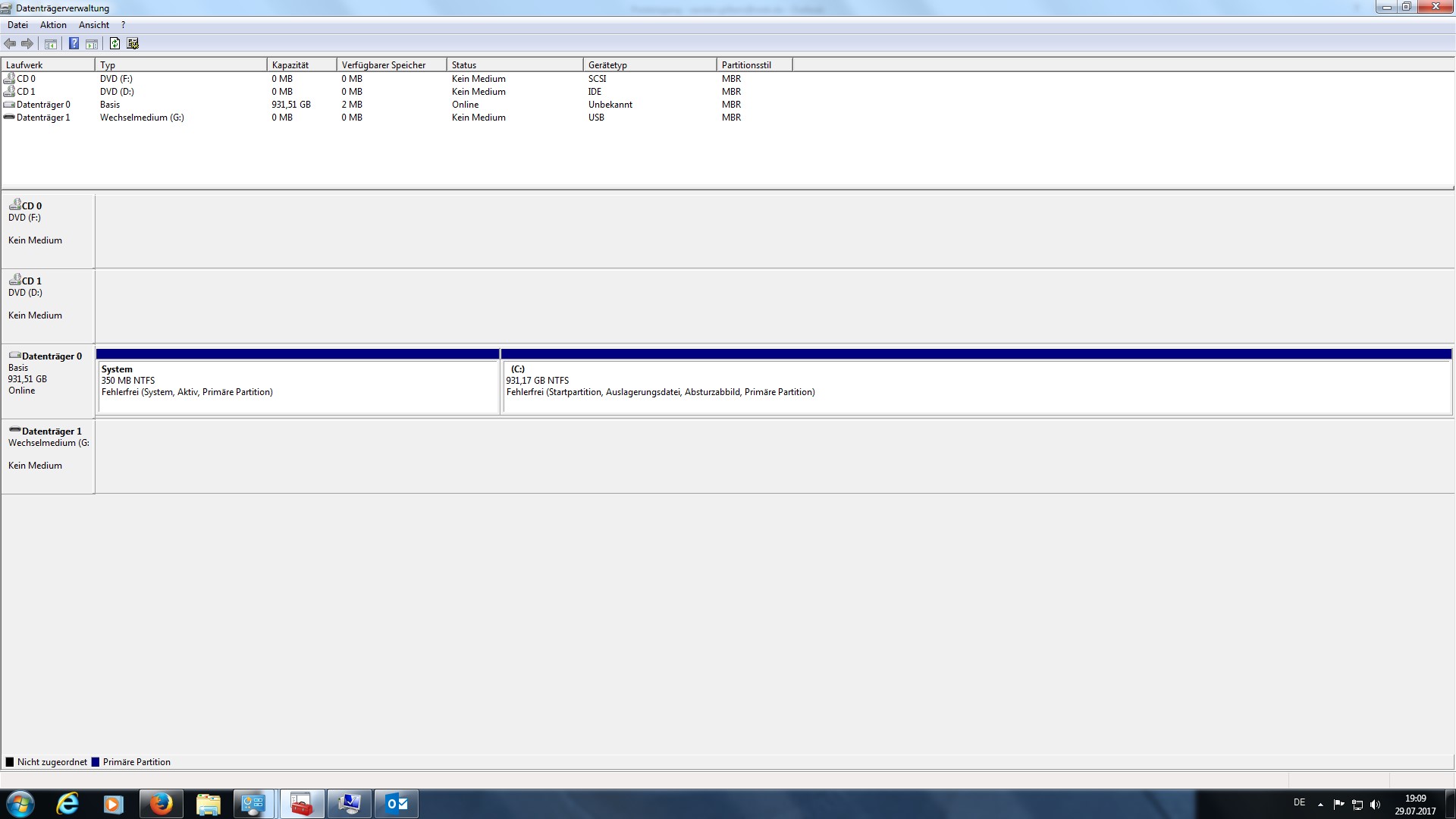Sort by the Status column header
Image resolution: width=1456 pixels, height=819 pixels.
[515, 65]
